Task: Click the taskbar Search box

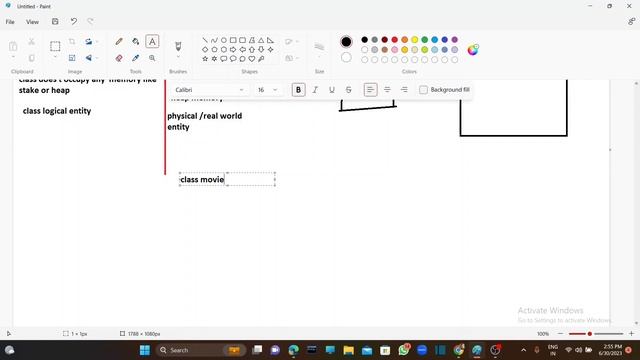Action: click(x=202, y=350)
